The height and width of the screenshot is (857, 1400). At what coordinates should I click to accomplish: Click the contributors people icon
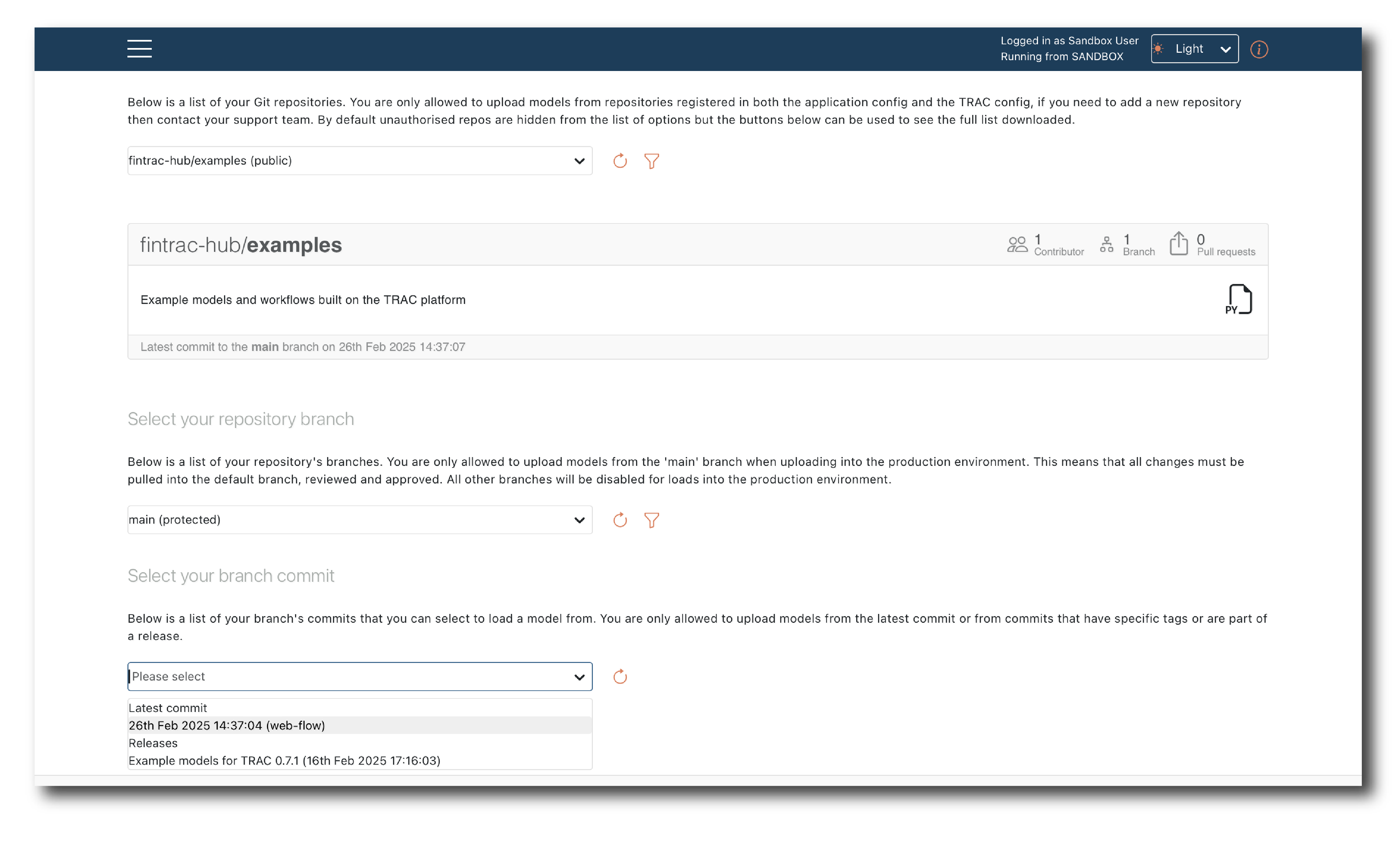1017,244
